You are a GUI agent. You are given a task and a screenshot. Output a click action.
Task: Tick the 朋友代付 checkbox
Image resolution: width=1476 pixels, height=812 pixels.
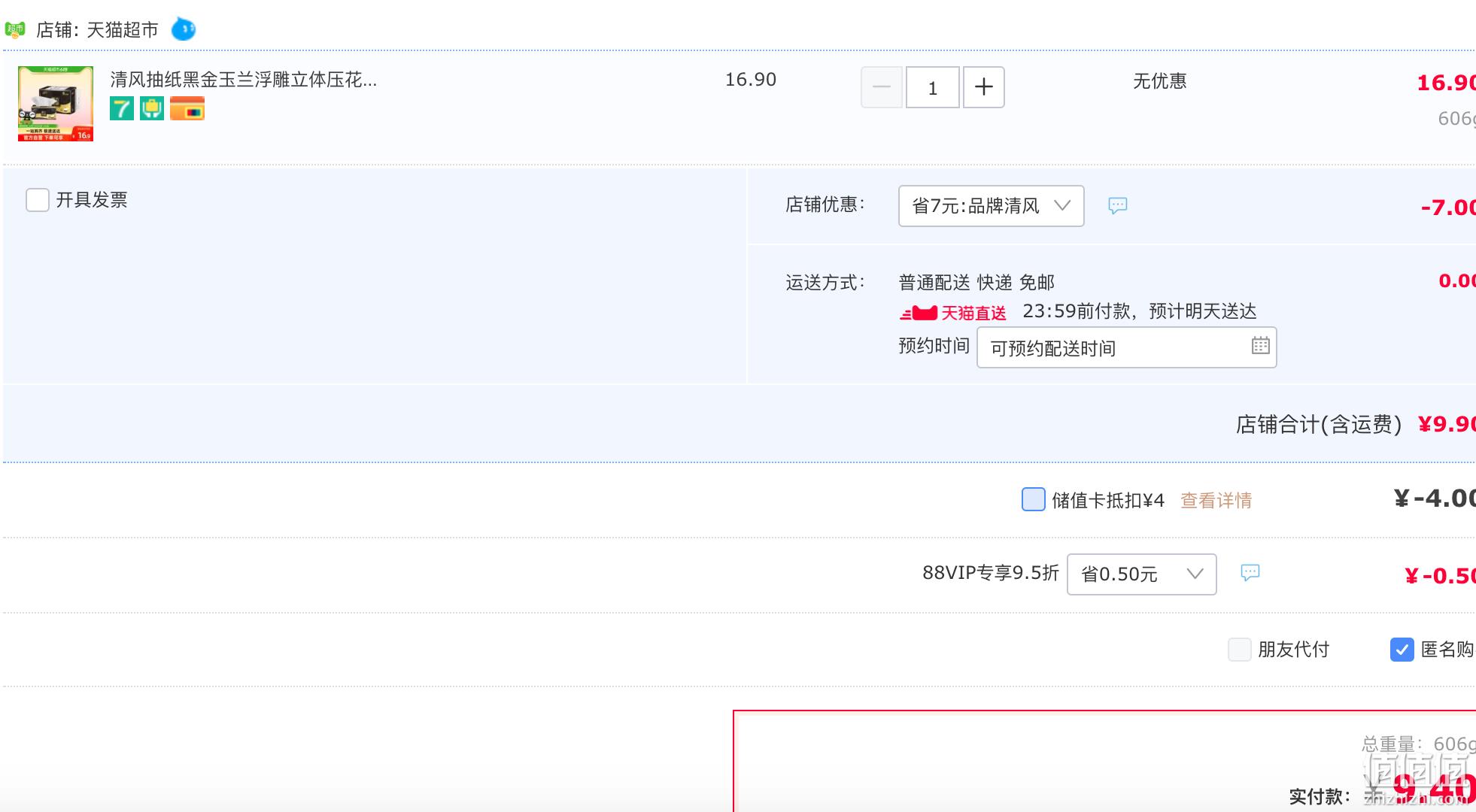coord(1240,650)
